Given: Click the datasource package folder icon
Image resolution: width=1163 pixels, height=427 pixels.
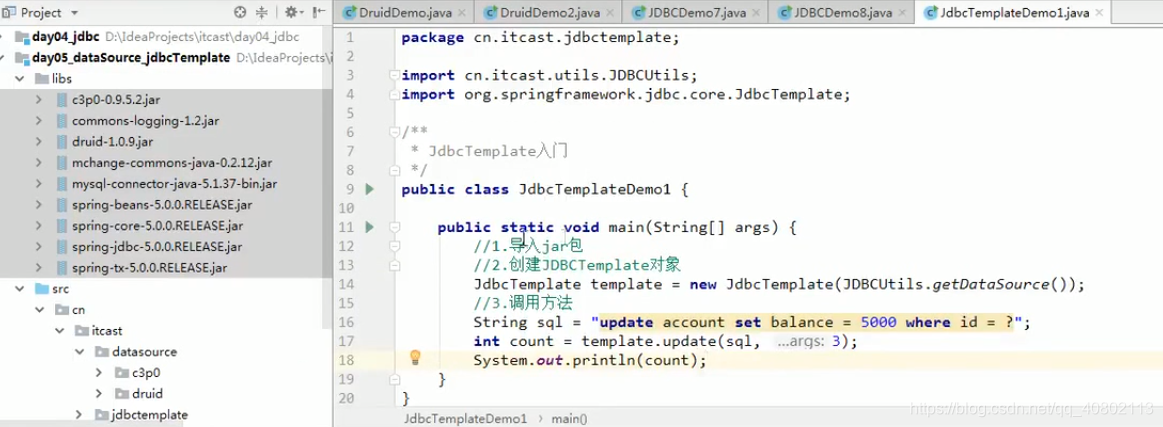Looking at the screenshot, I should (102, 352).
